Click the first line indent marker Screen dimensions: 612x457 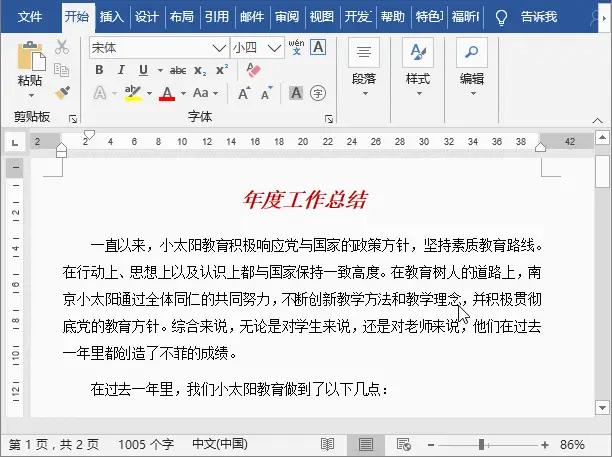89,135
